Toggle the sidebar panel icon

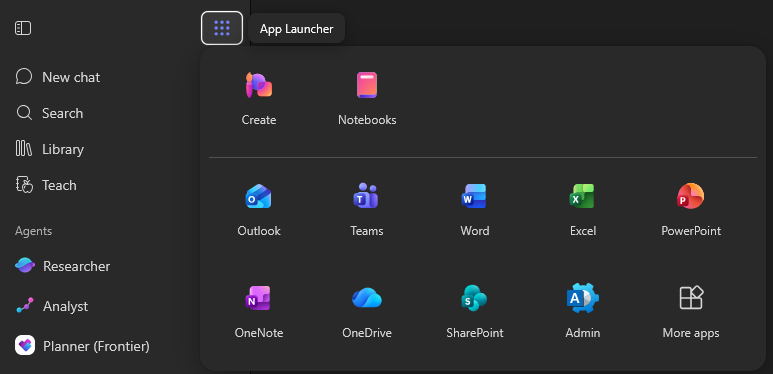click(x=23, y=28)
